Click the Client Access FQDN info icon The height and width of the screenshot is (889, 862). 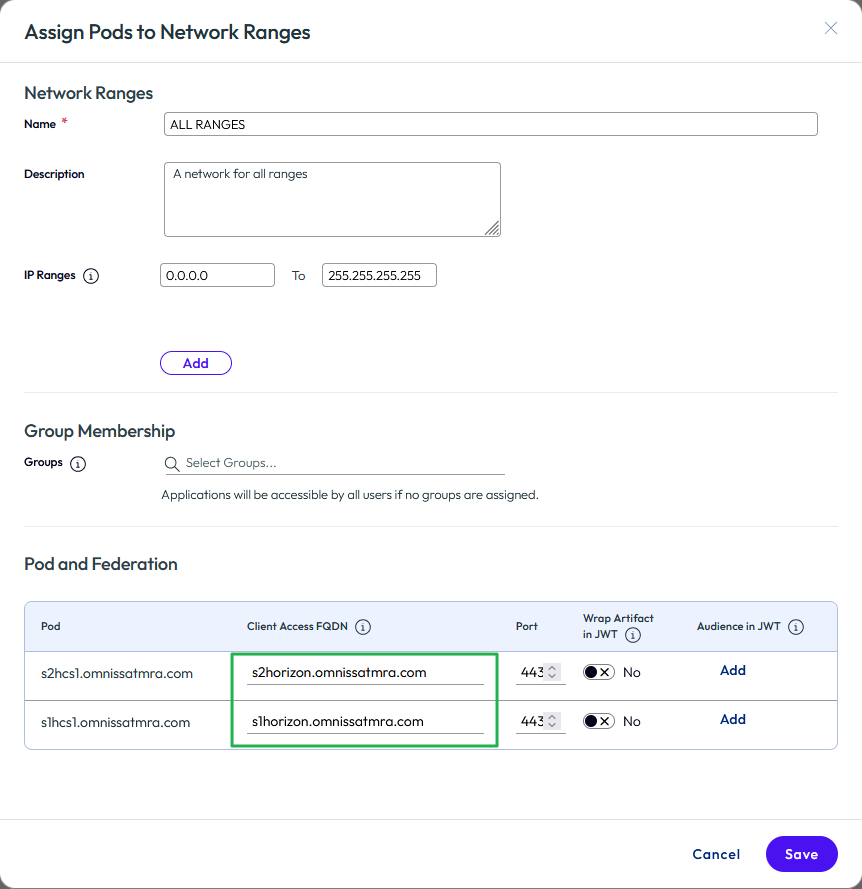pos(363,627)
